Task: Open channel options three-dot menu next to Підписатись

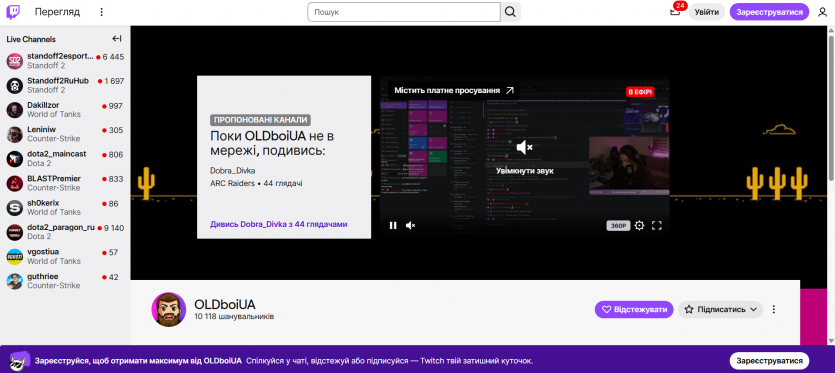Action: tap(774, 309)
